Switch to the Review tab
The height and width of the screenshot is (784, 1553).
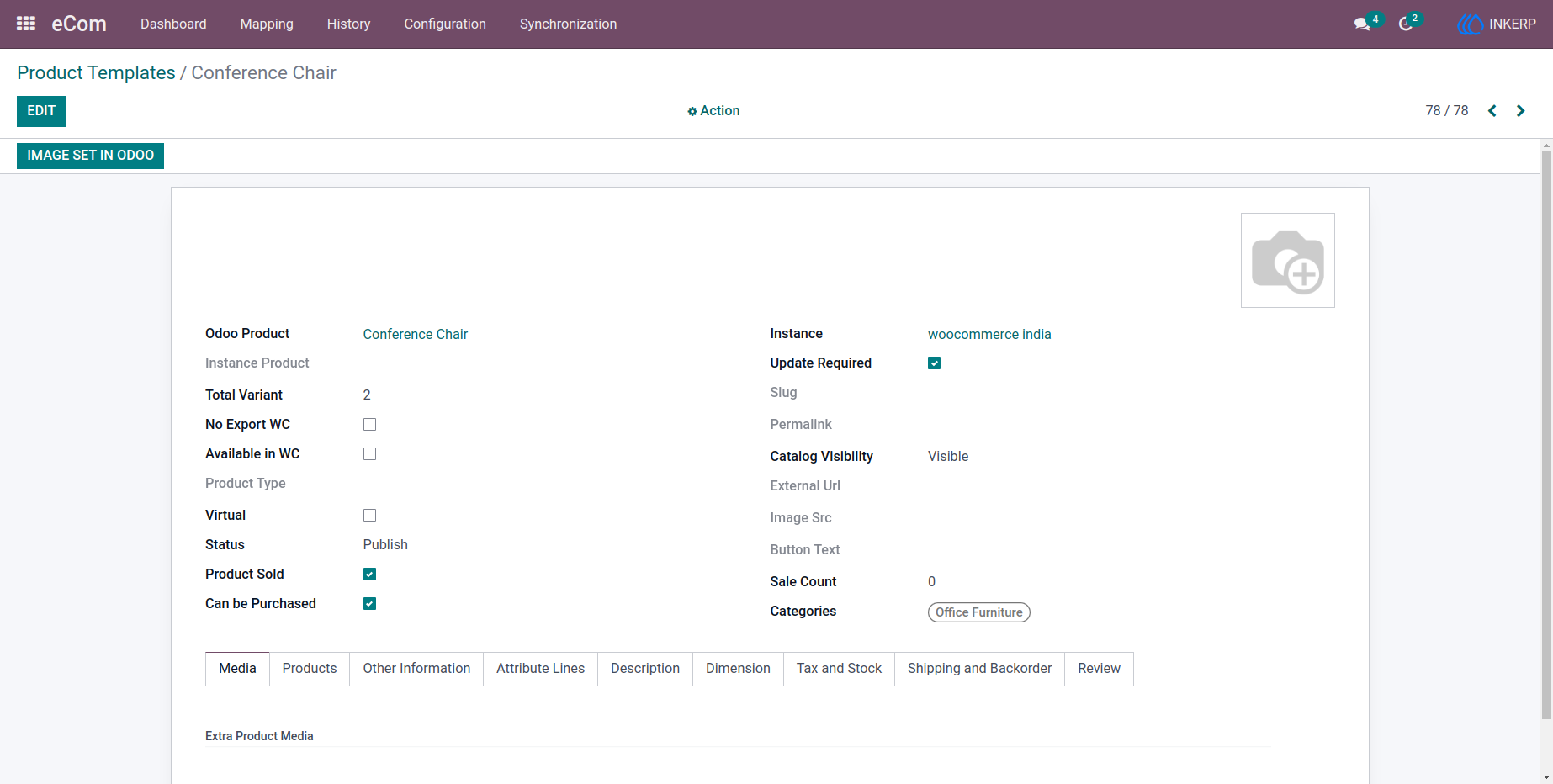(x=1099, y=669)
